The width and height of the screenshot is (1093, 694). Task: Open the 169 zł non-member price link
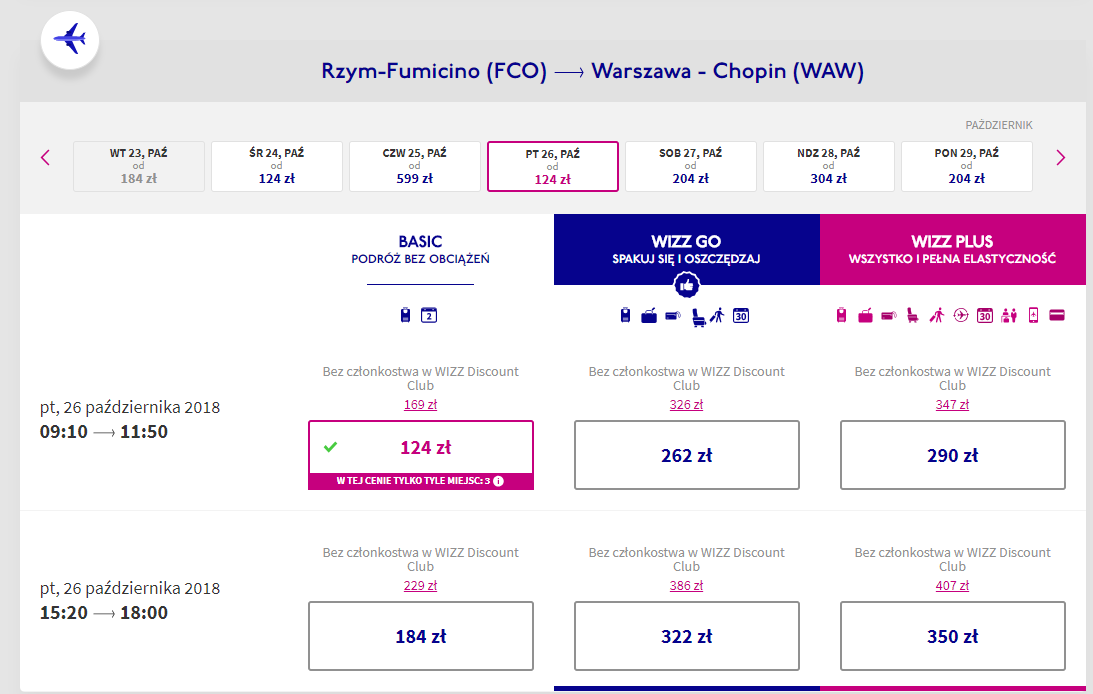pos(420,404)
